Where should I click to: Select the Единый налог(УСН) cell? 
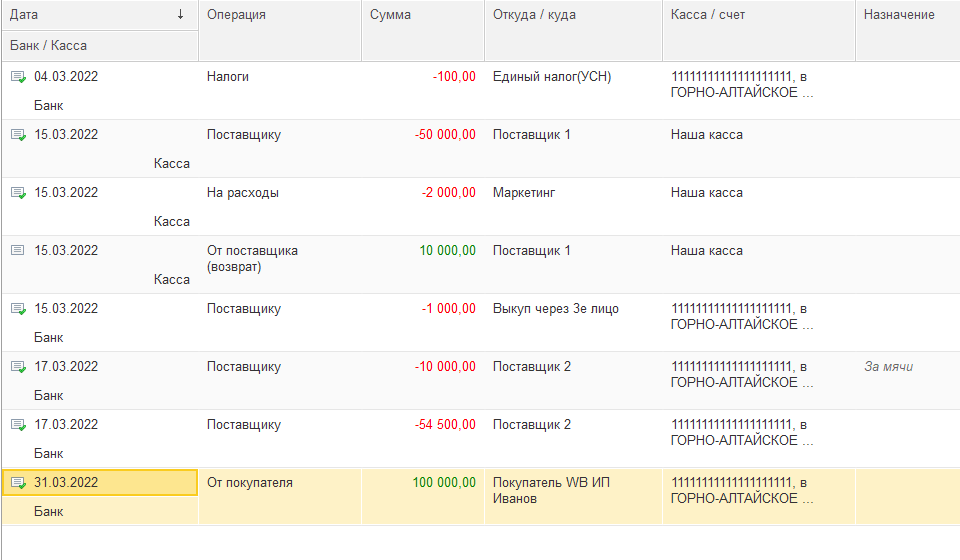pyautogui.click(x=552, y=77)
